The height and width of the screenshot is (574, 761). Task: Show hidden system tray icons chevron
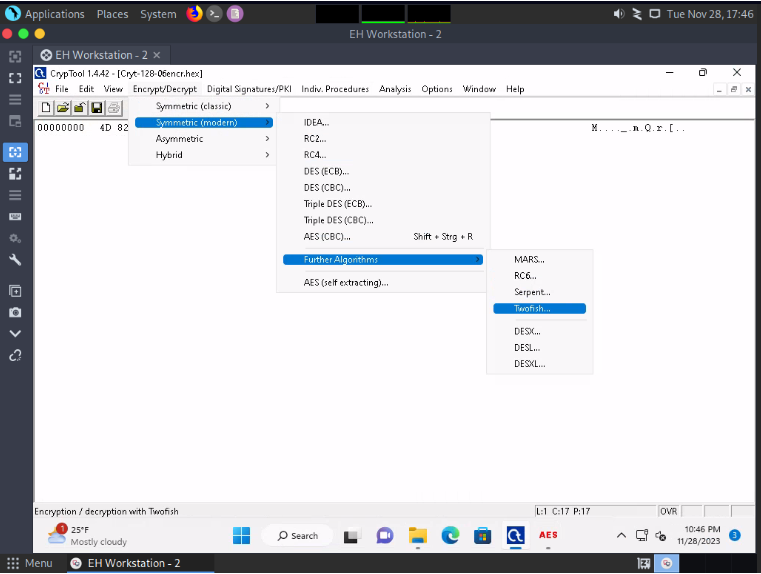[621, 536]
